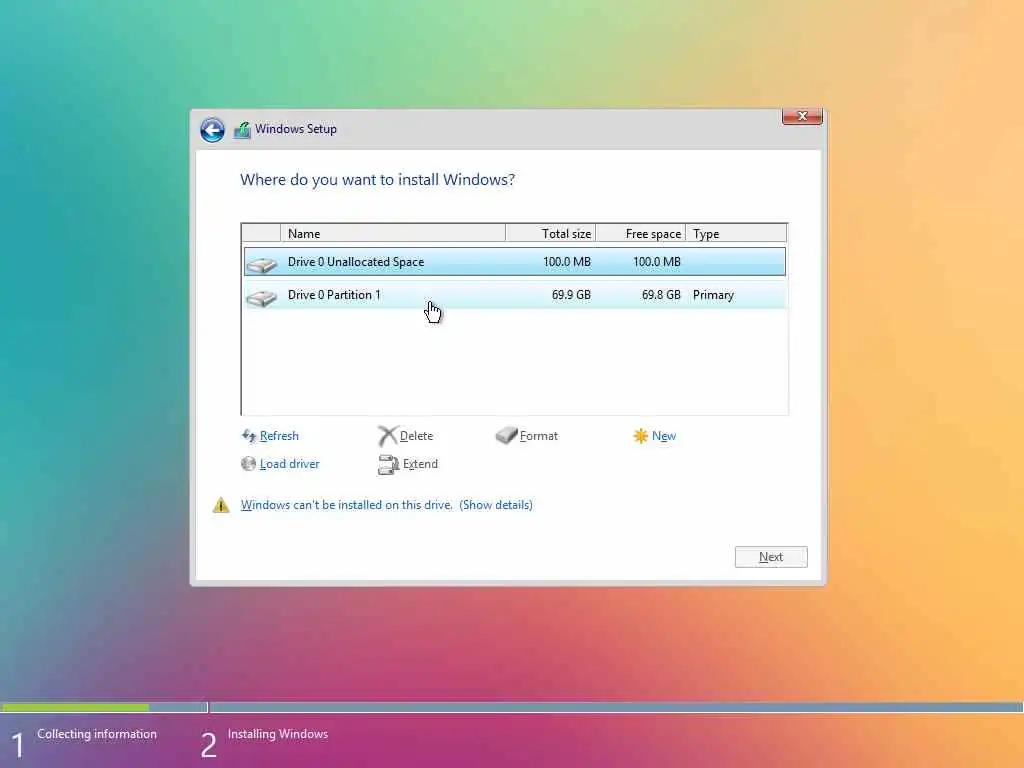This screenshot has height=768, width=1024.
Task: Click the setup progress bar green segment
Action: tap(76, 707)
